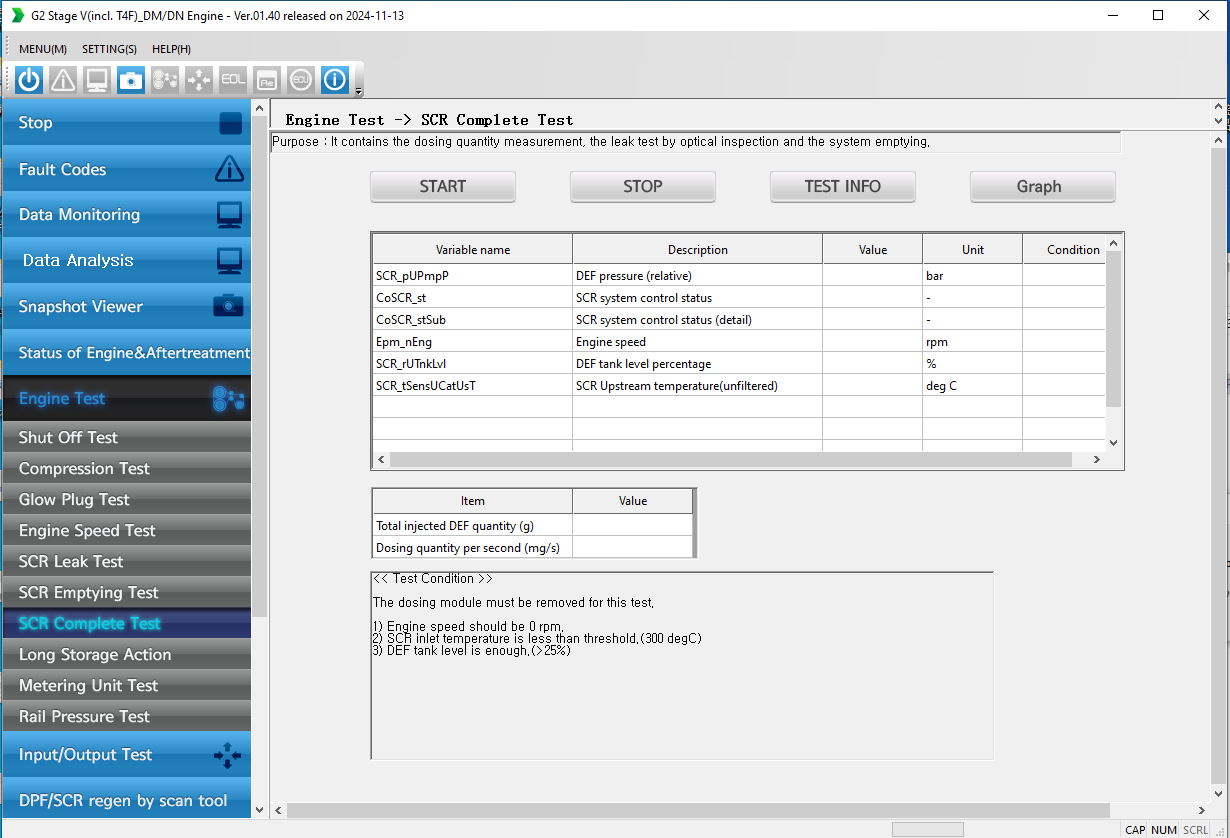Open the SETTING(S) menu
1230x838 pixels.
tap(109, 49)
